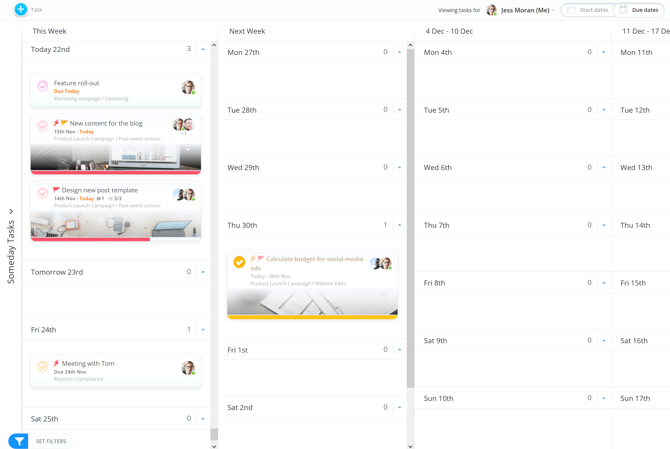Click orange flag on New content for the blog
Image resolution: width=670 pixels, height=449 pixels.
pos(64,123)
